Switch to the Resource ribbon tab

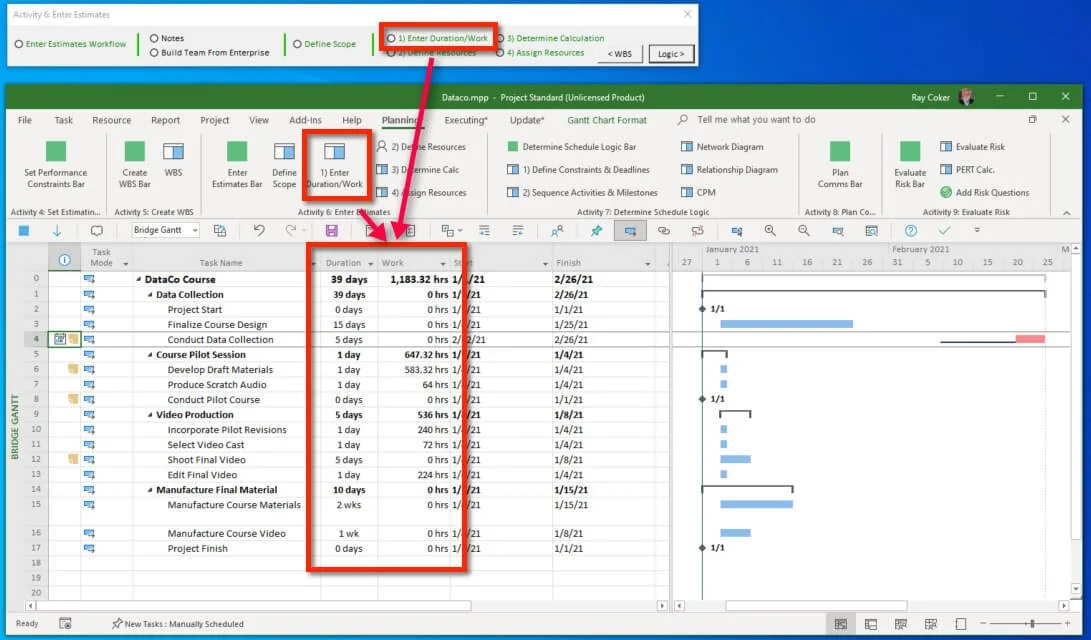click(111, 120)
